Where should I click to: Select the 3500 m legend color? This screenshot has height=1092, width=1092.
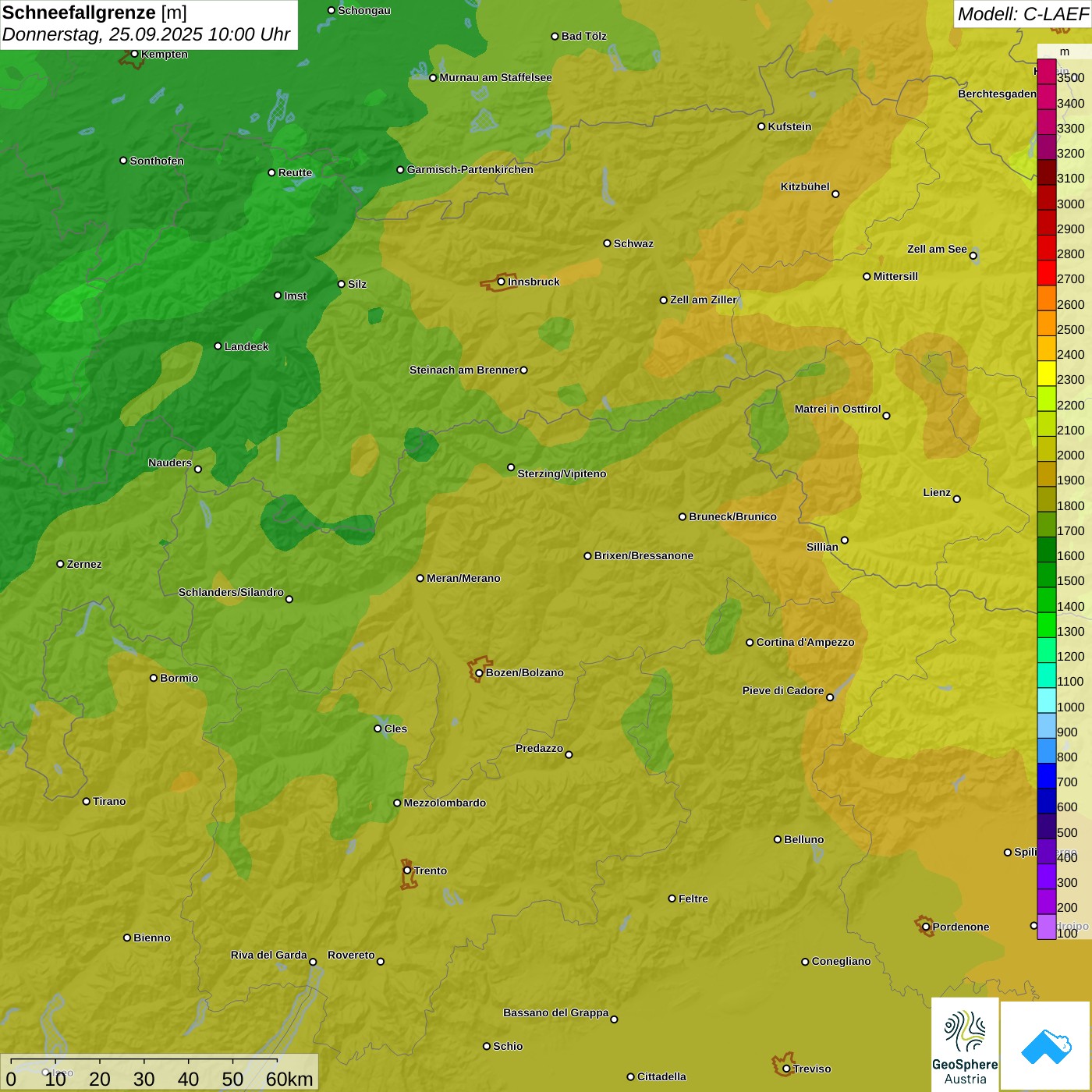pyautogui.click(x=1046, y=72)
